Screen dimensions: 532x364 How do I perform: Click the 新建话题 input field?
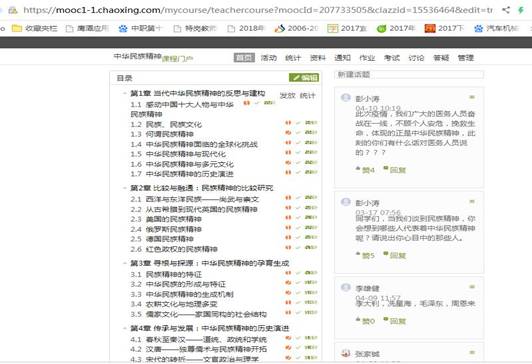point(409,74)
